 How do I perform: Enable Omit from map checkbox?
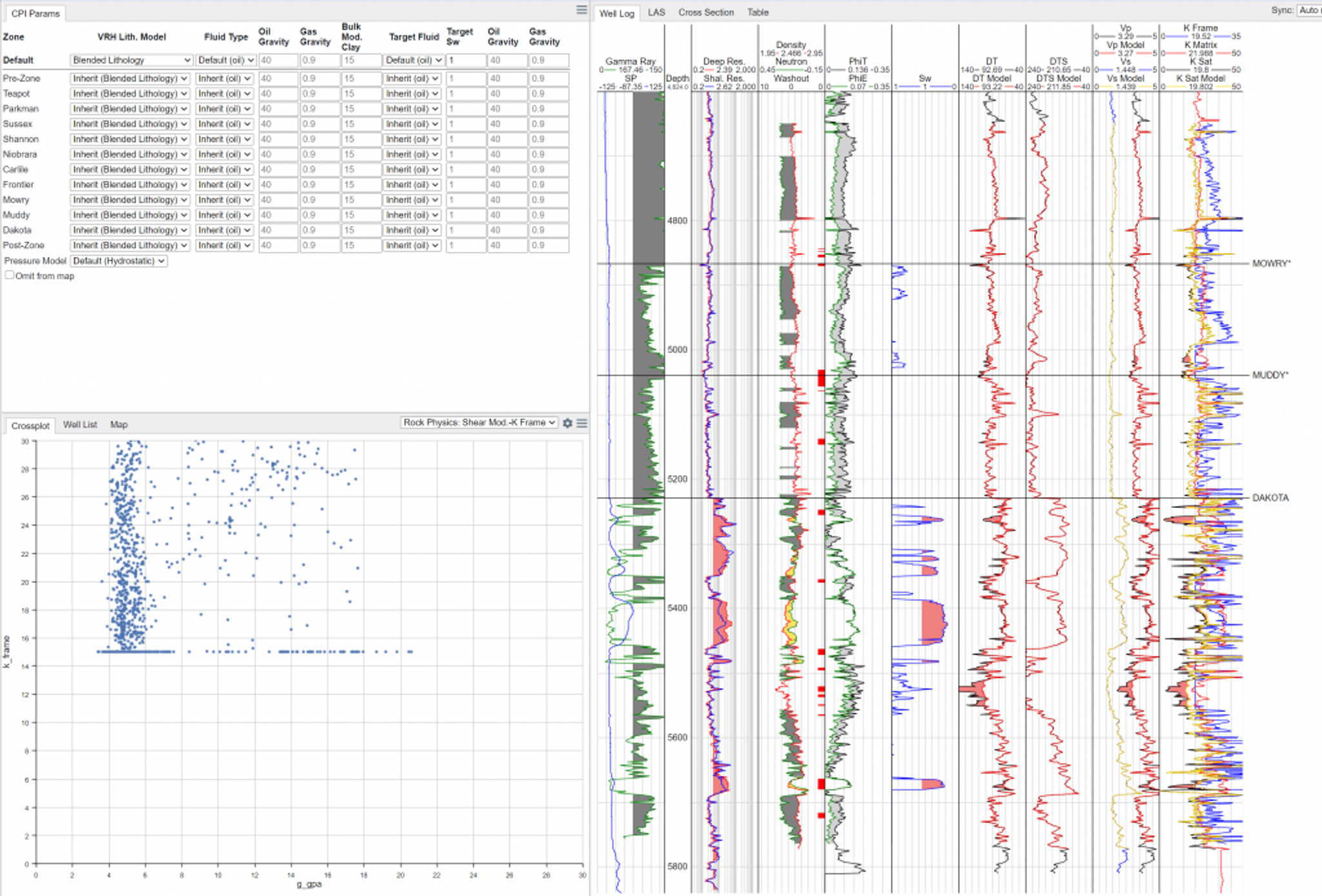(10, 276)
